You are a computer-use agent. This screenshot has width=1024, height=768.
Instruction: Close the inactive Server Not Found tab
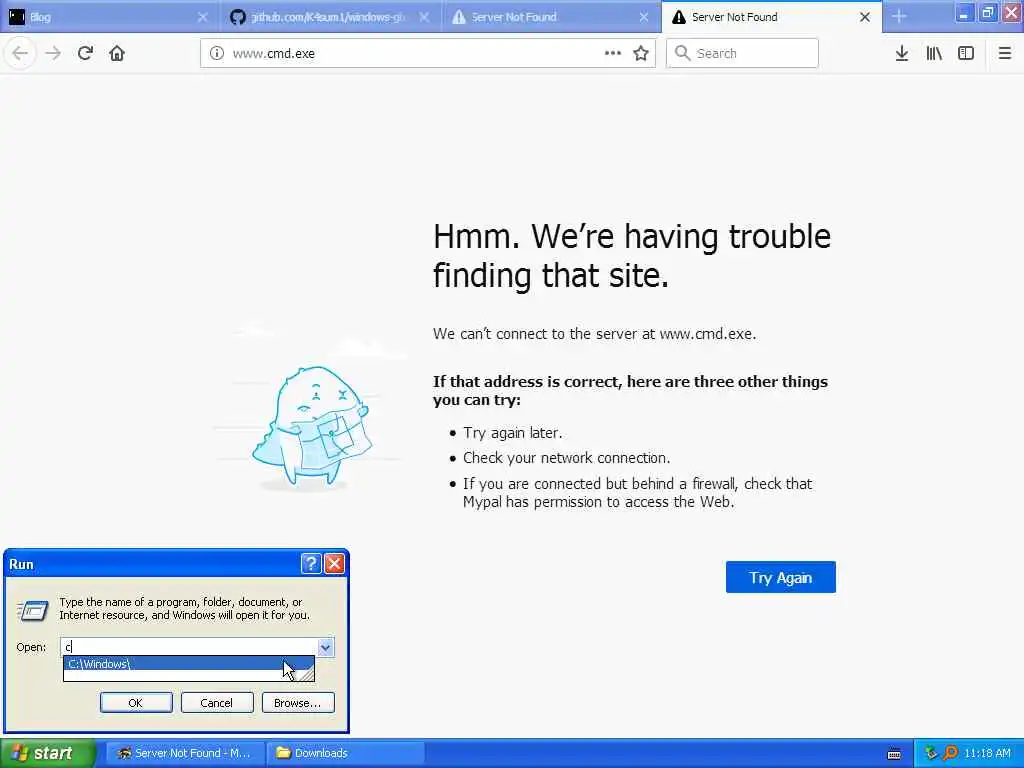pyautogui.click(x=644, y=17)
